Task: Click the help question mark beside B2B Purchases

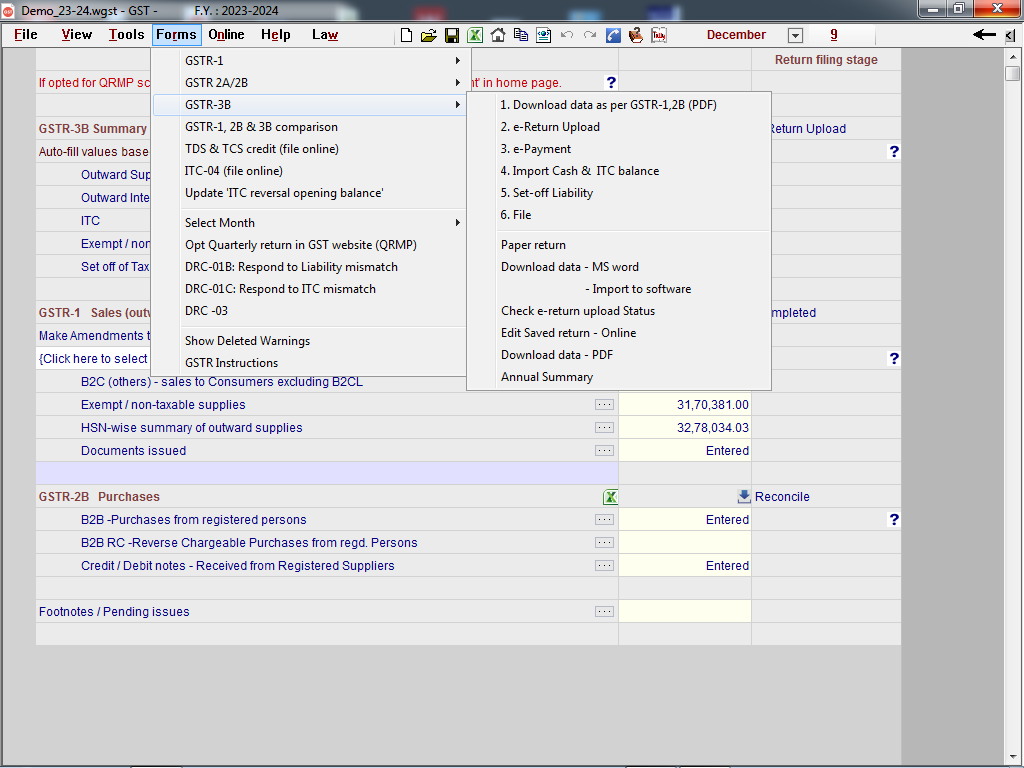Action: tap(894, 520)
